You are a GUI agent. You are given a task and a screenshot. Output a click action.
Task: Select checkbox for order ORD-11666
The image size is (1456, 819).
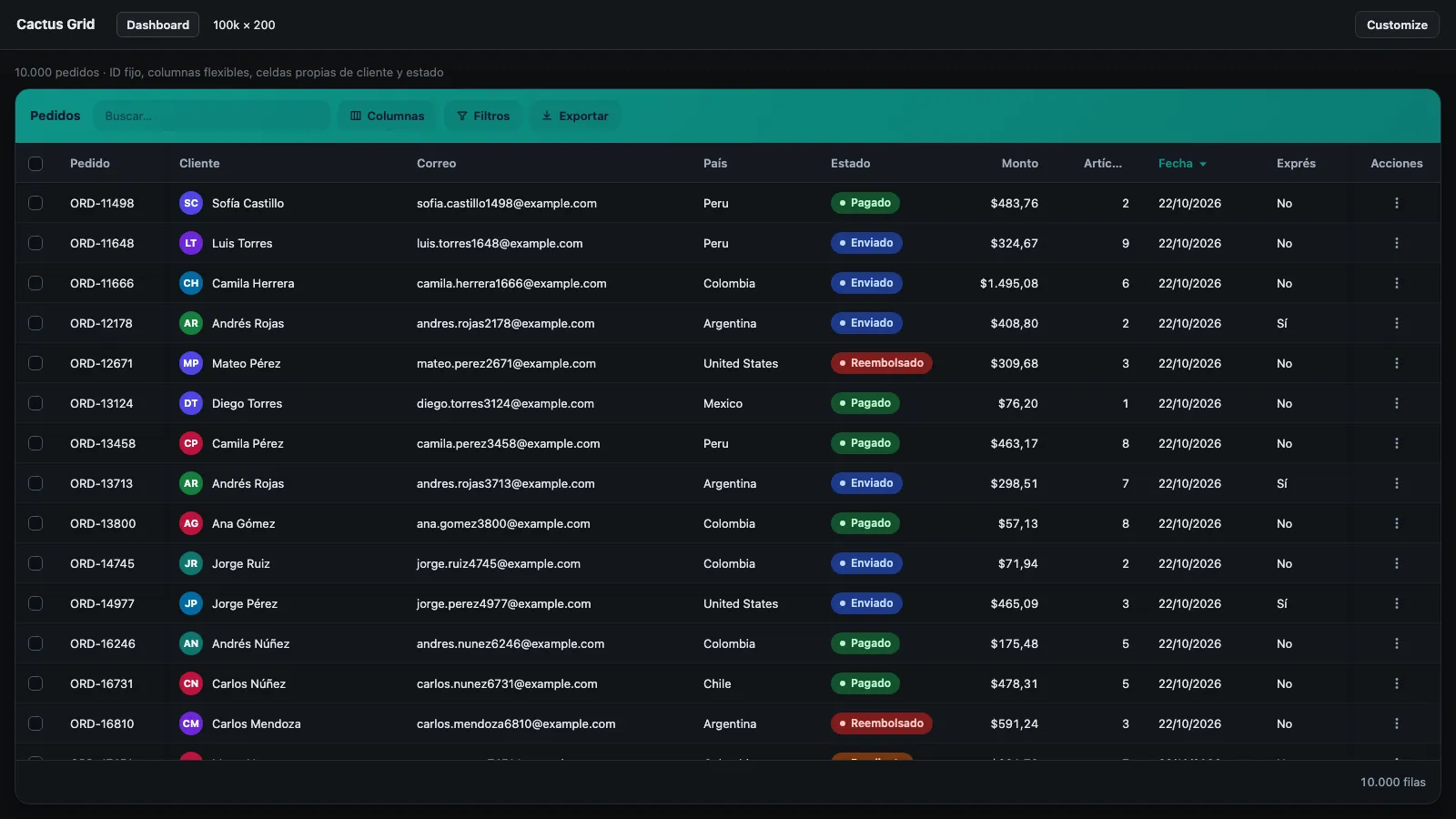(35, 283)
